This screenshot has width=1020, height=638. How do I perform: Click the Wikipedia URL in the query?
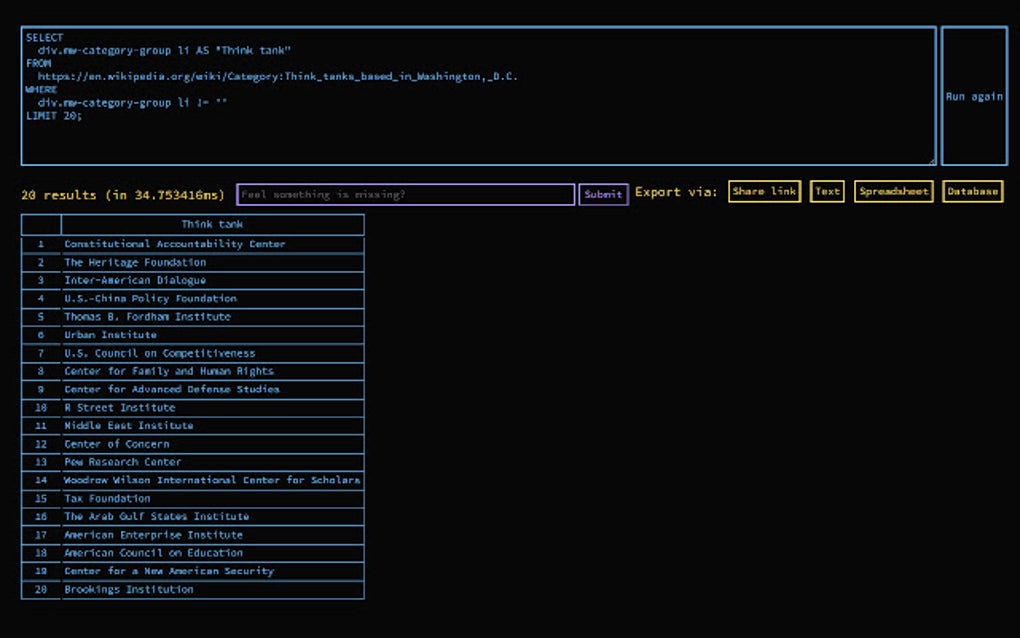pyautogui.click(x=278, y=77)
